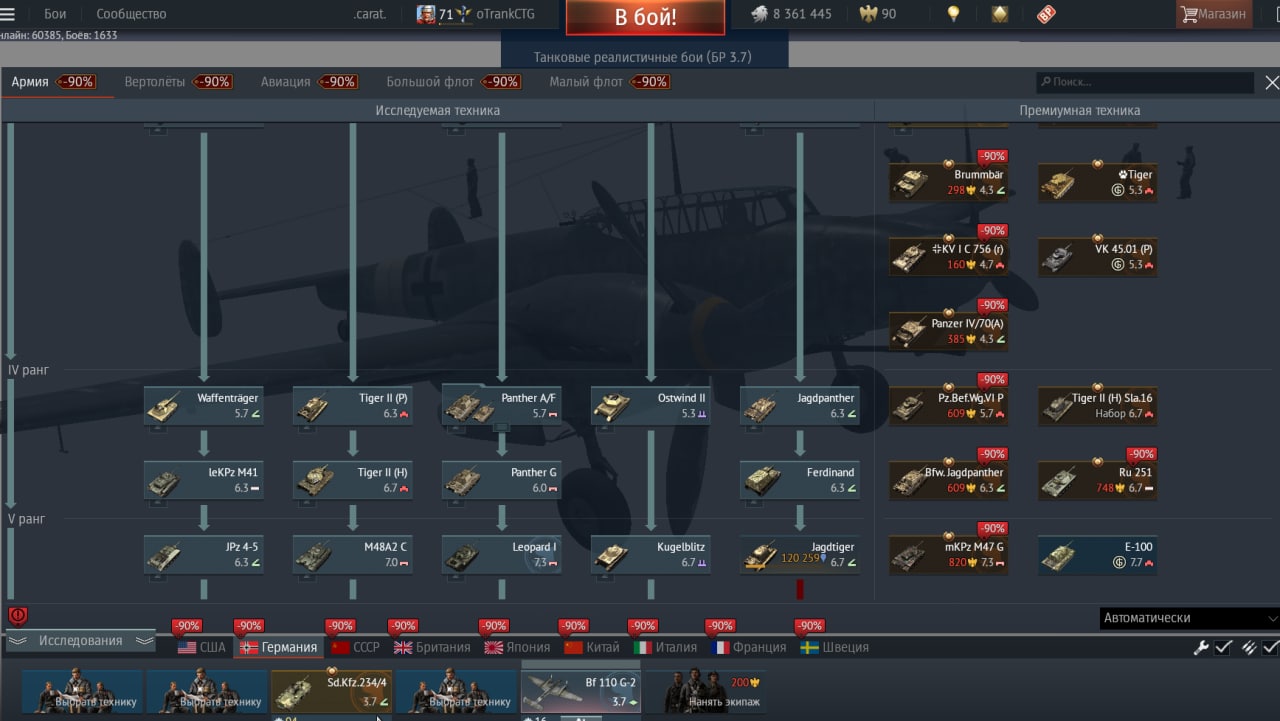Open the golden diamond premium account icon

point(1000,14)
